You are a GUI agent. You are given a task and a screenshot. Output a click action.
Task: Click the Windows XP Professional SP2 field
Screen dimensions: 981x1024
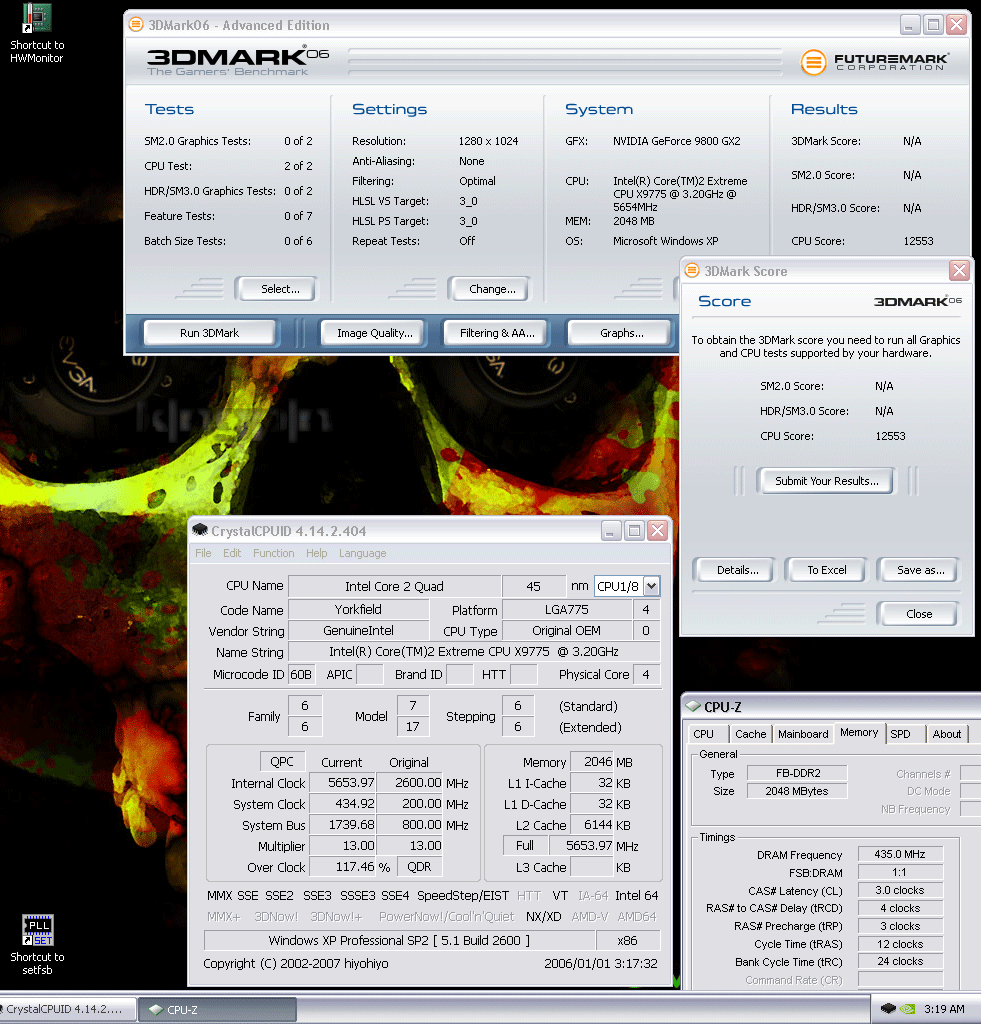[400, 940]
